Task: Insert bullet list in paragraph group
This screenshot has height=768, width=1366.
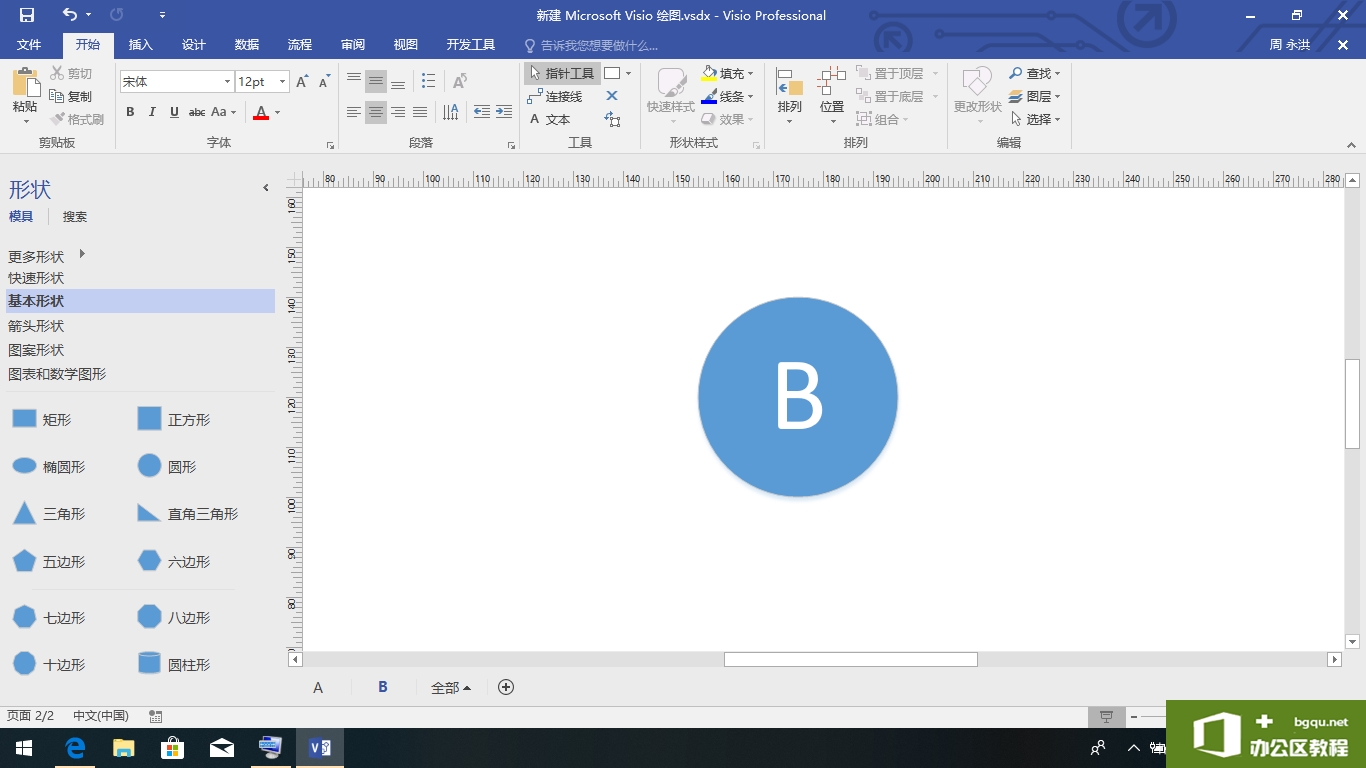Action: (x=428, y=81)
